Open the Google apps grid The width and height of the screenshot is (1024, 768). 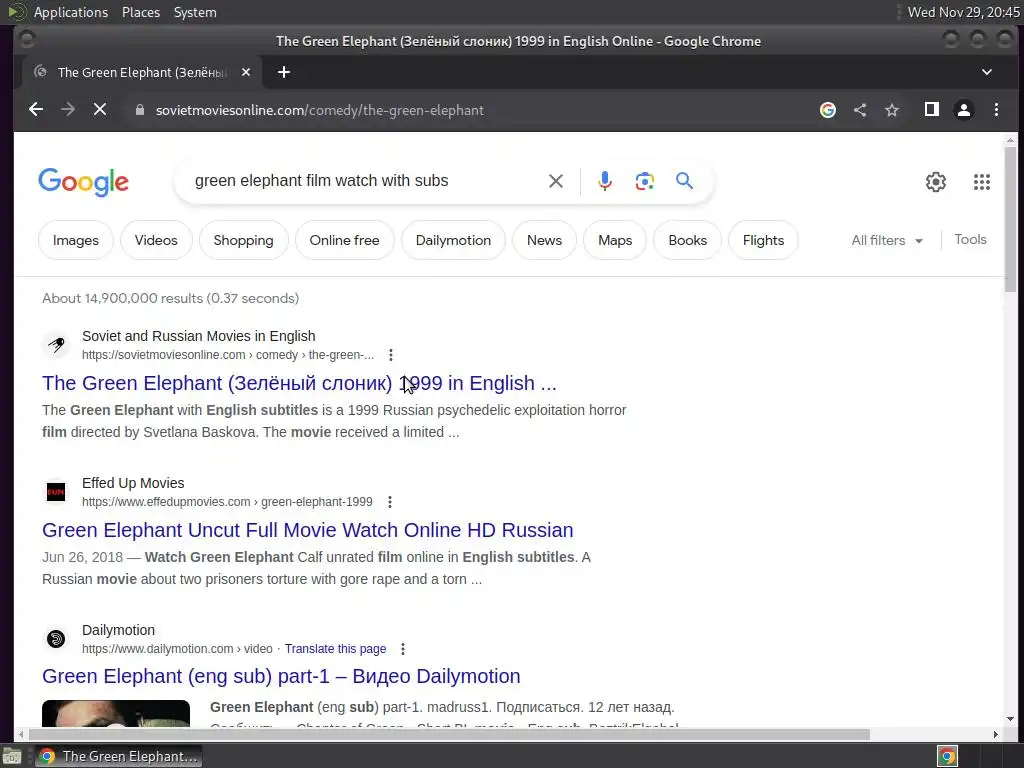pyautogui.click(x=982, y=182)
